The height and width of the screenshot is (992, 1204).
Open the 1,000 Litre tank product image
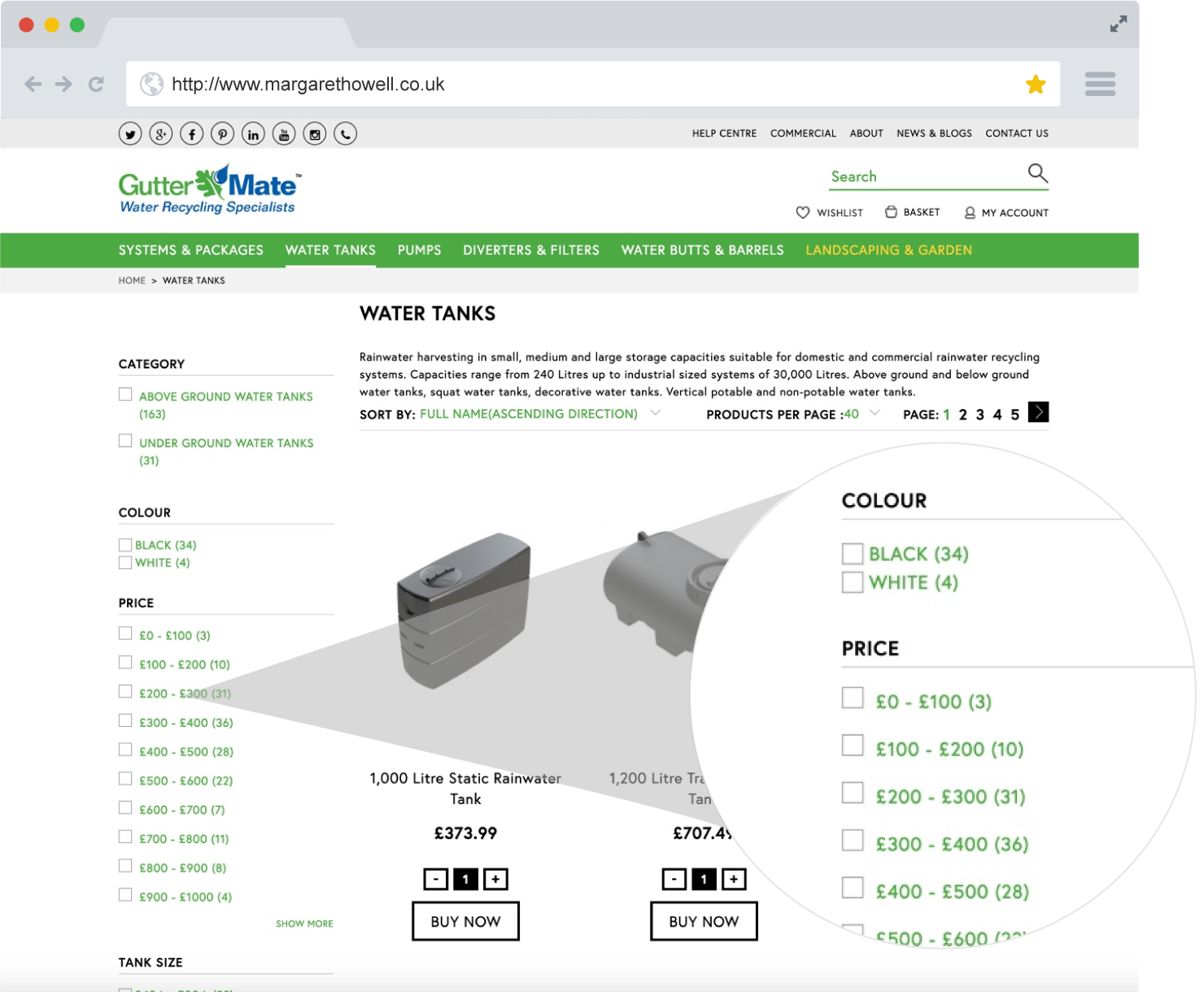point(464,610)
